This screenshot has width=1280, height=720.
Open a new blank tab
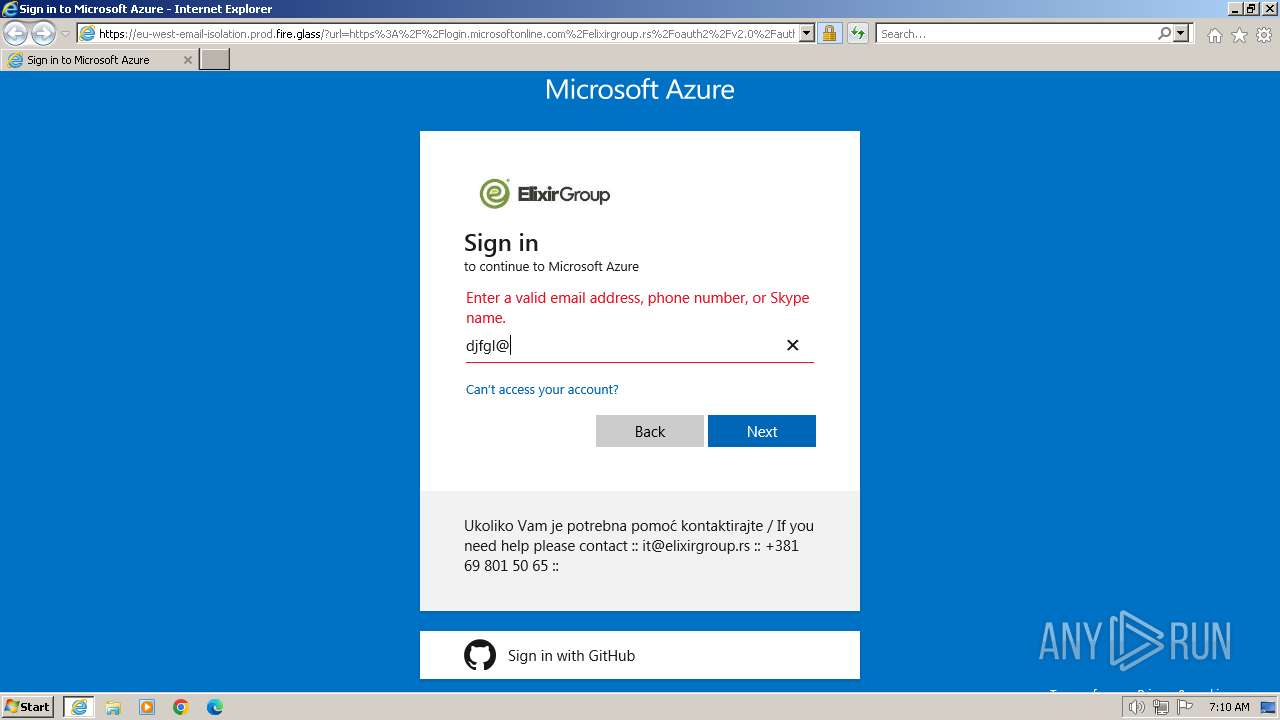coord(215,60)
